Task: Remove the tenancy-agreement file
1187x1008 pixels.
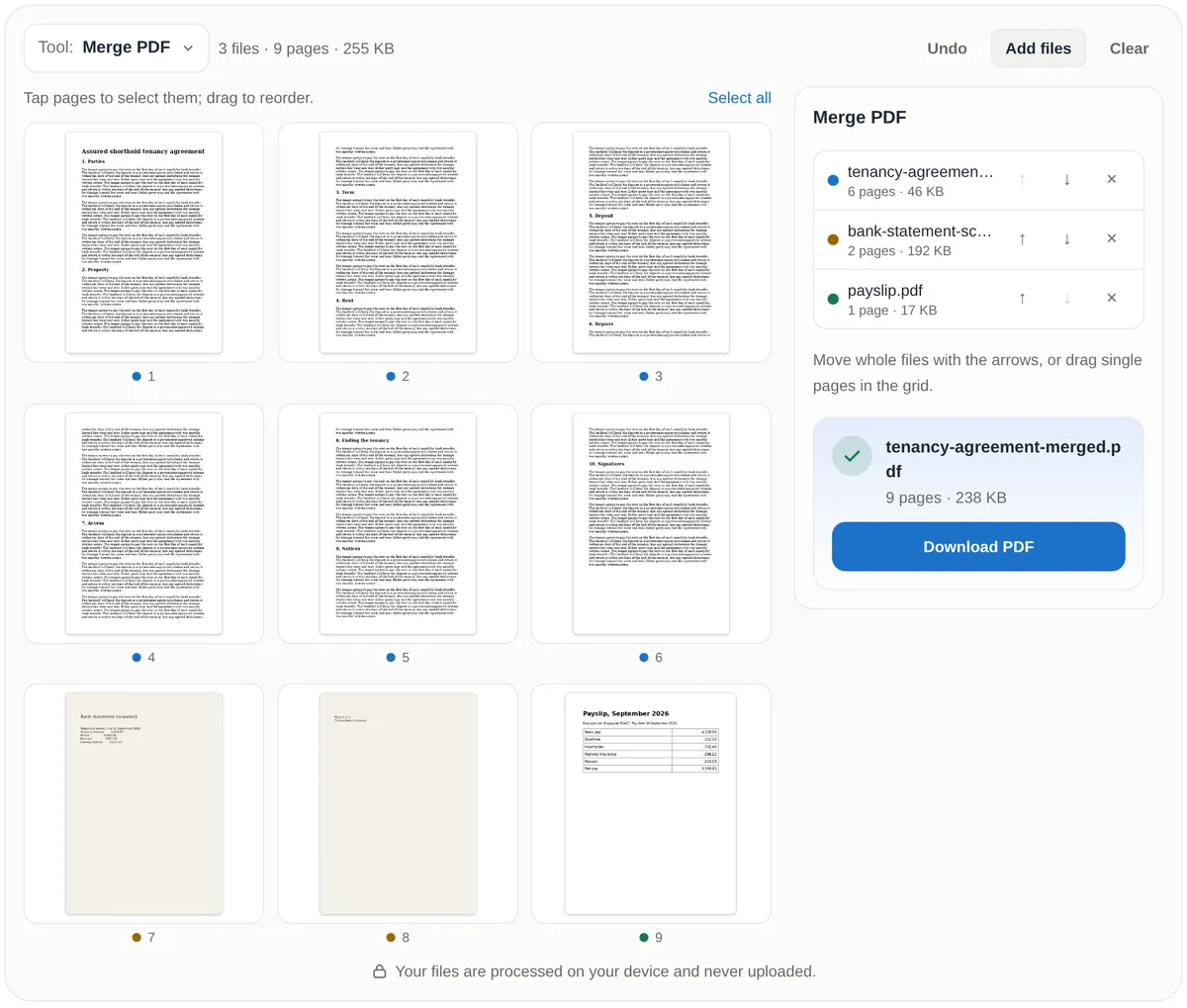Action: tap(1111, 179)
